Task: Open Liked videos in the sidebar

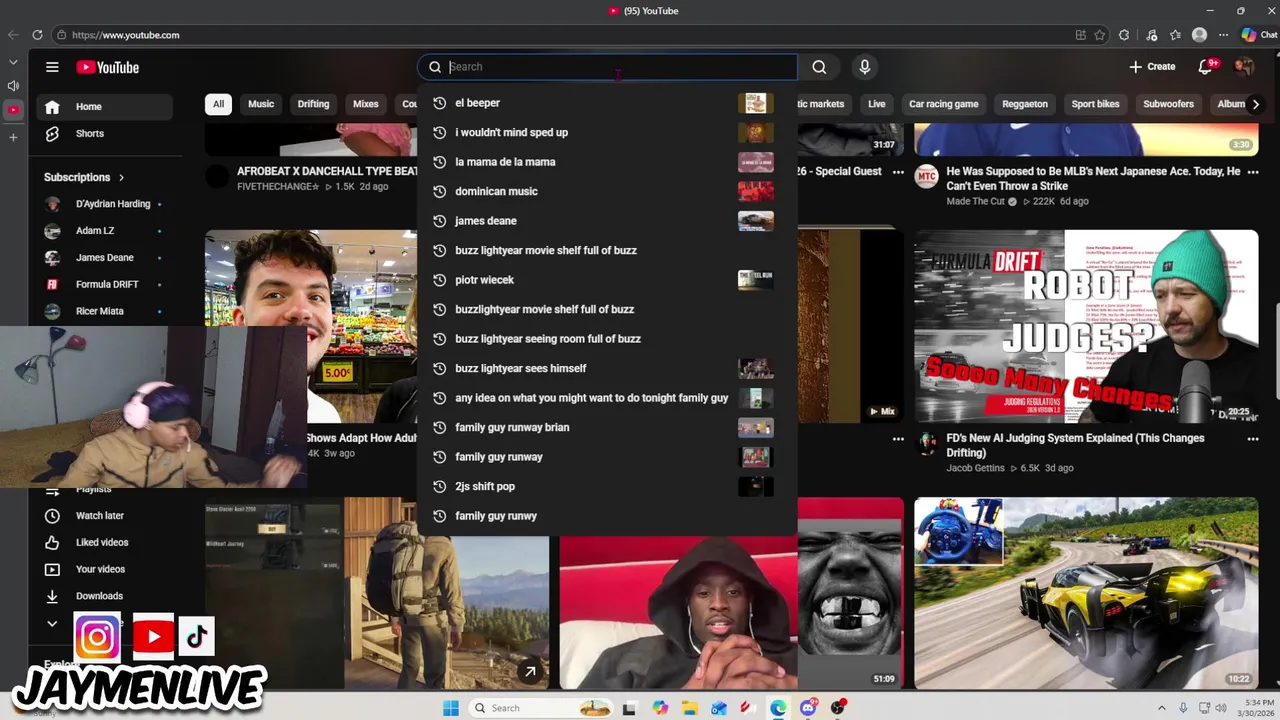Action: point(106,543)
